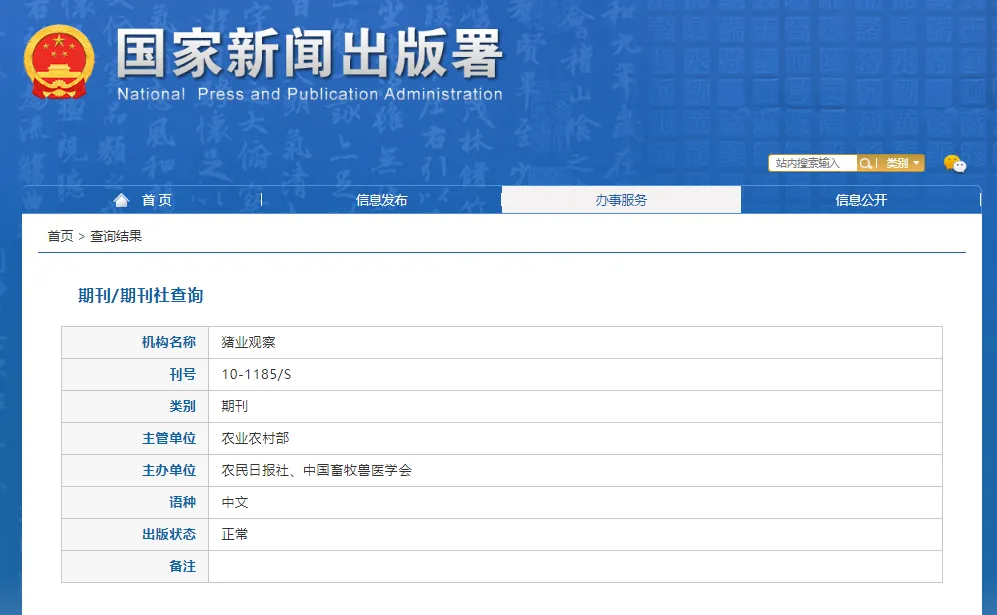Select the 农业农村部 supervisor value
Screen dimensions: 997x615
click(255, 438)
